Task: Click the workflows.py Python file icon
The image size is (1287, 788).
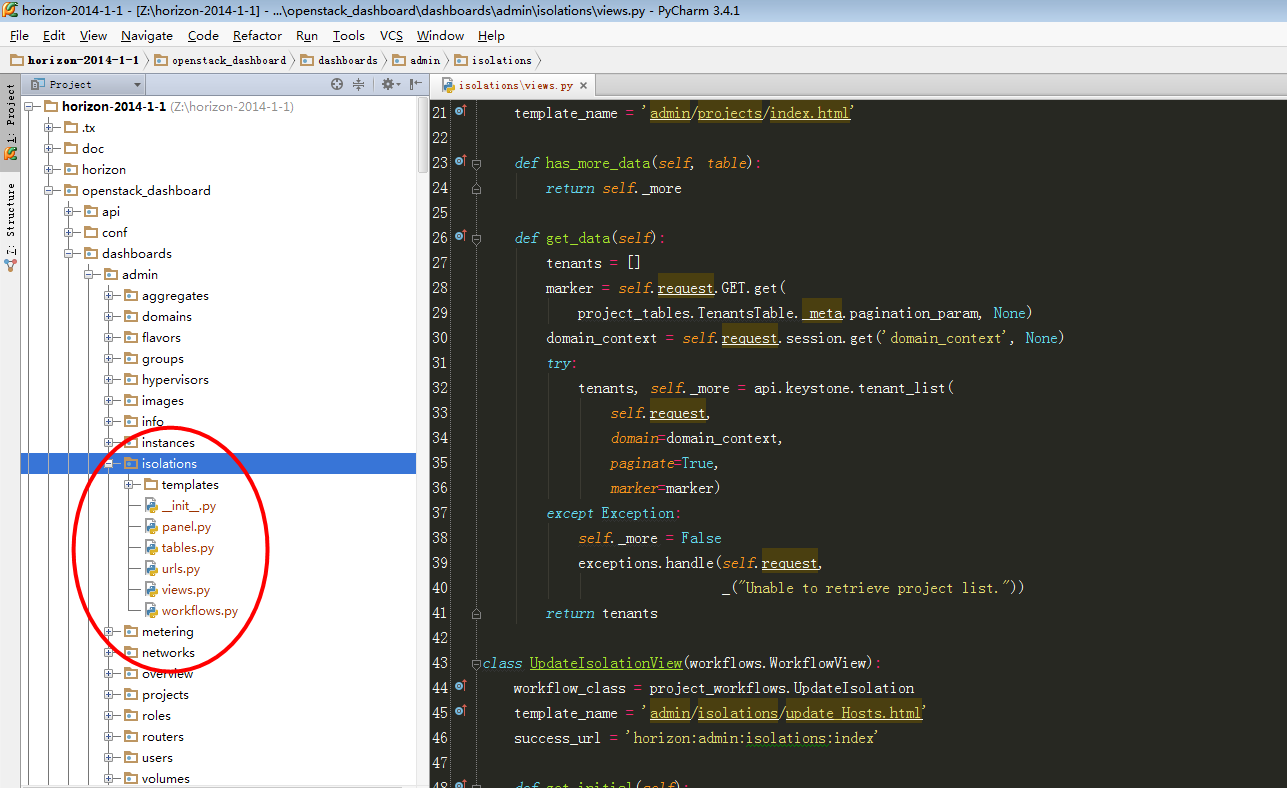Action: (151, 611)
